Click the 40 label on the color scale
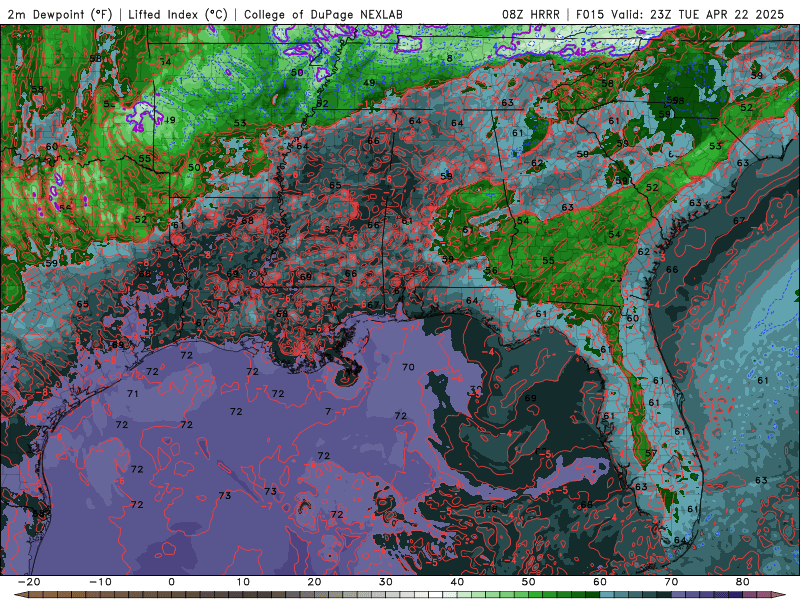The width and height of the screenshot is (800, 600). (457, 582)
